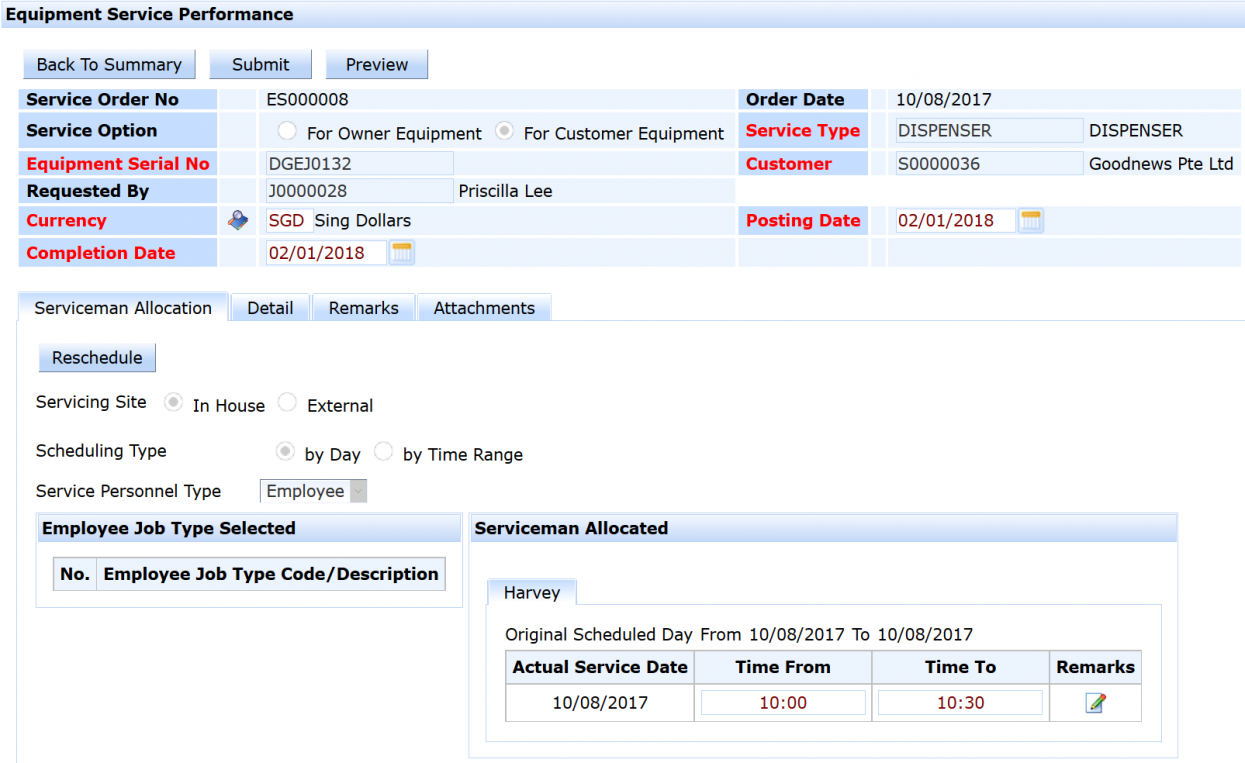1245x763 pixels.
Task: Focus the Posting Date text field
Action: pos(955,221)
